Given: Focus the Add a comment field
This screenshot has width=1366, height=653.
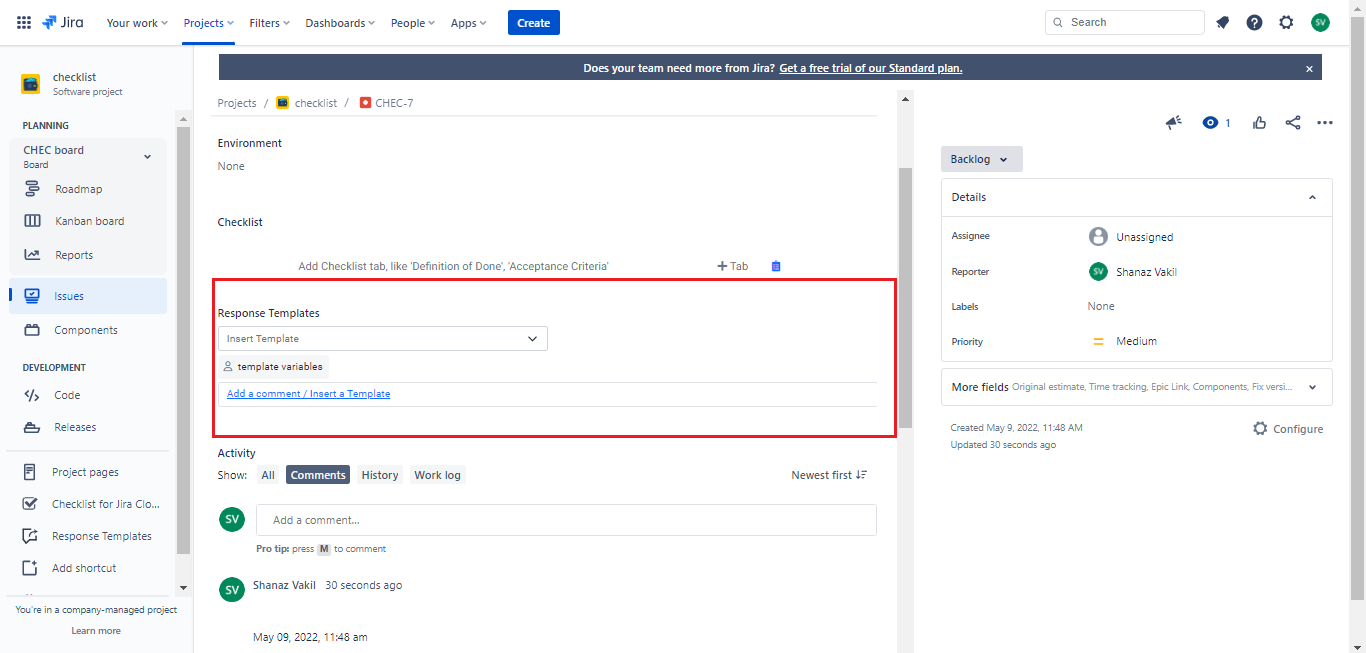Looking at the screenshot, I should pos(566,520).
